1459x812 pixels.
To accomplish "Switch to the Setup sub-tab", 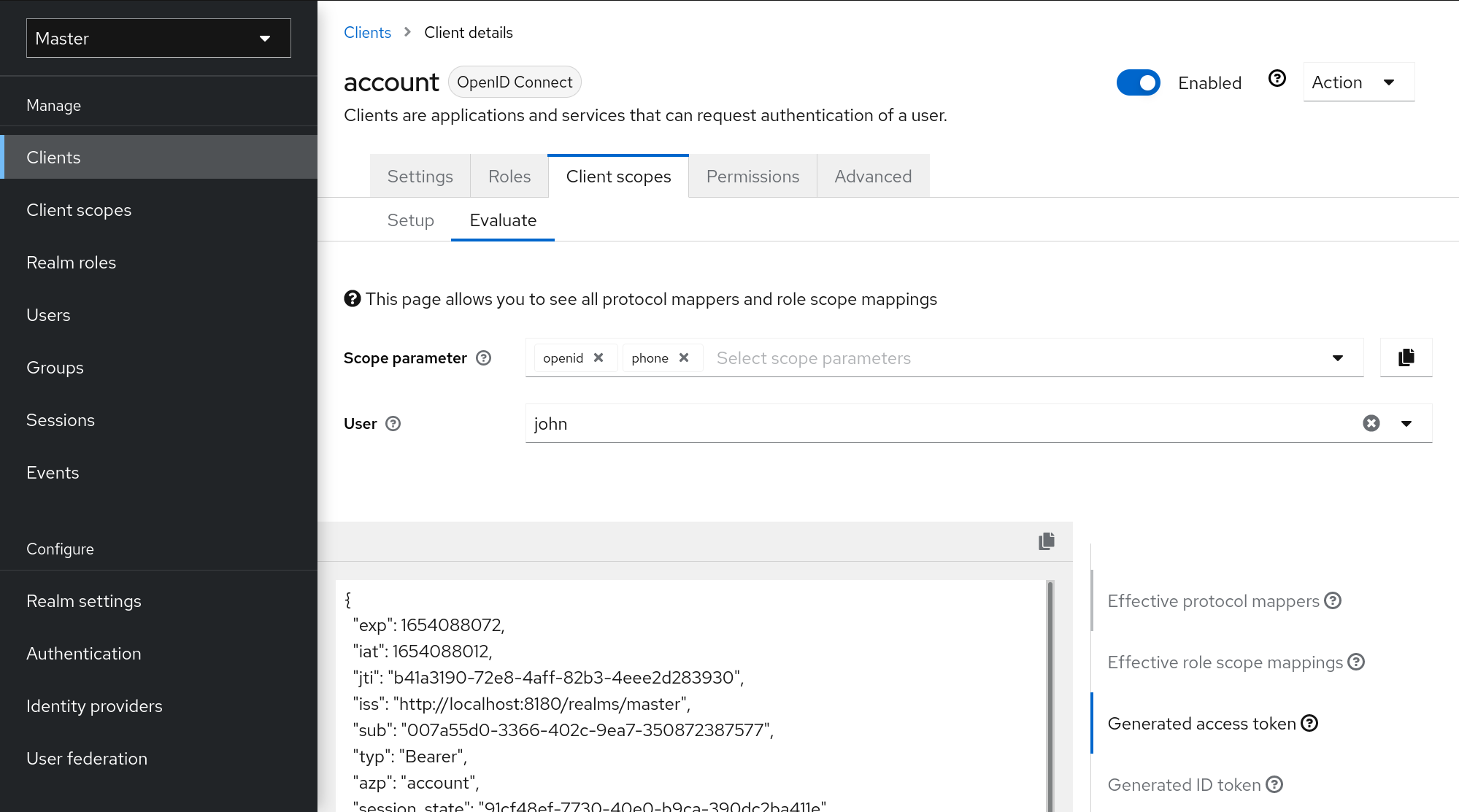I will coord(410,220).
